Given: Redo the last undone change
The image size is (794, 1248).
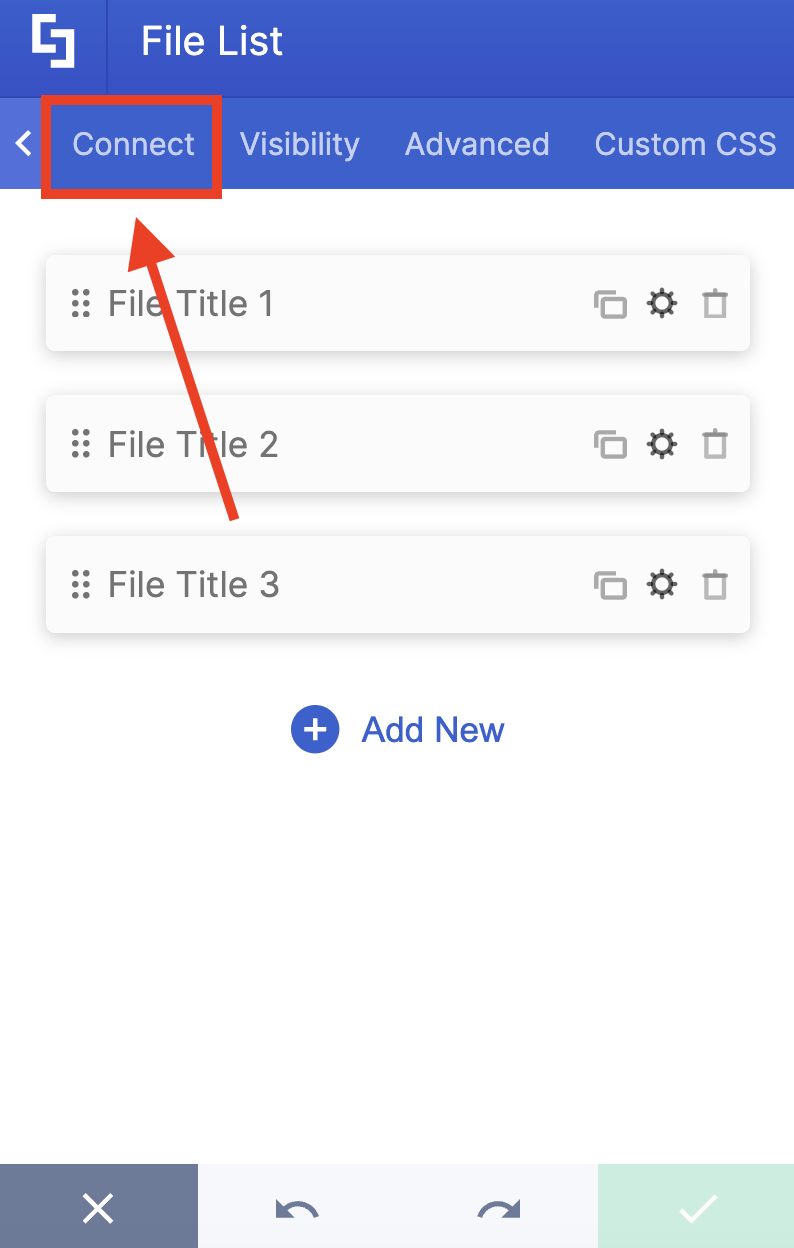Looking at the screenshot, I should pyautogui.click(x=496, y=1207).
